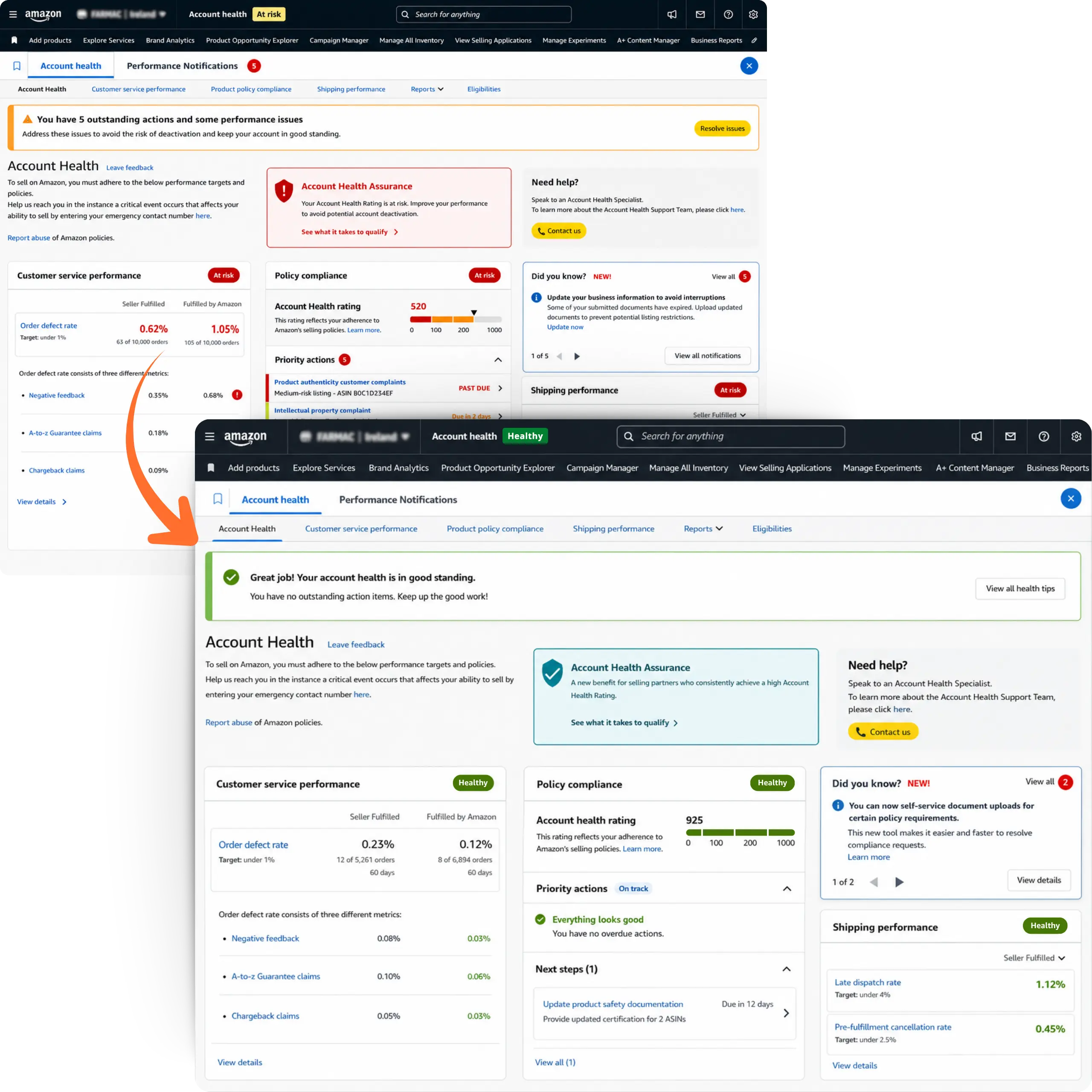The image size is (1092, 1092).
Task: Click At risk status badge beside Account health
Action: pos(268,14)
